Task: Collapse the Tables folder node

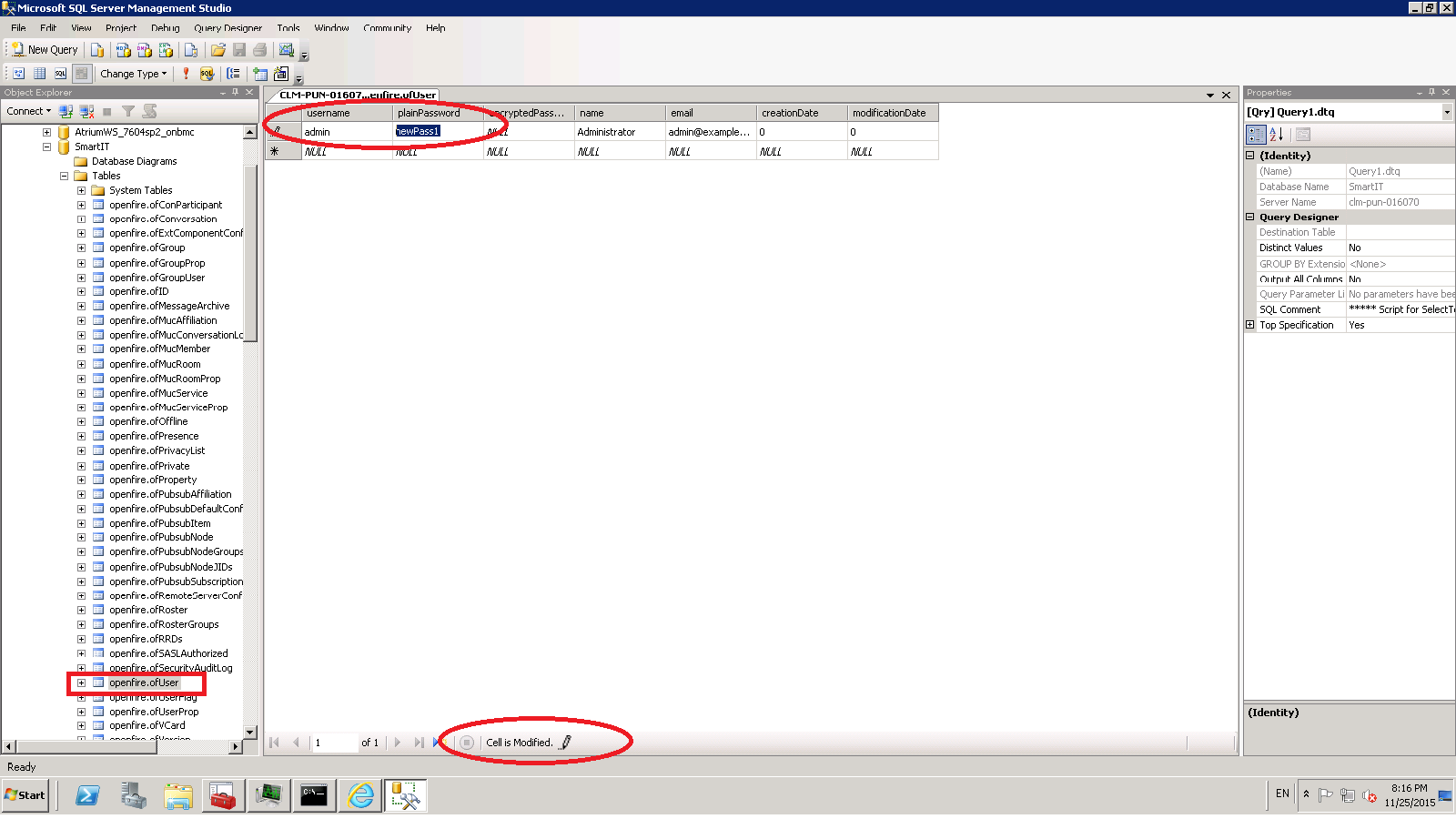Action: tap(65, 176)
